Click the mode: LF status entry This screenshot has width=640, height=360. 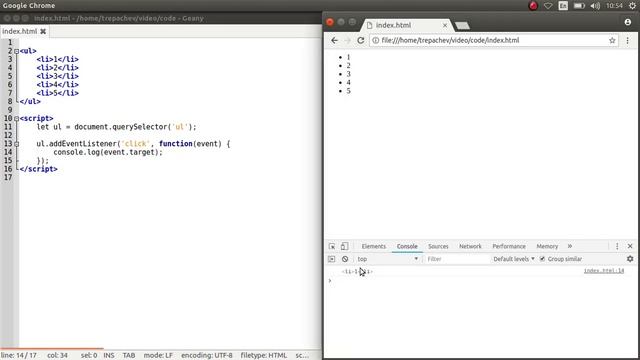point(158,356)
